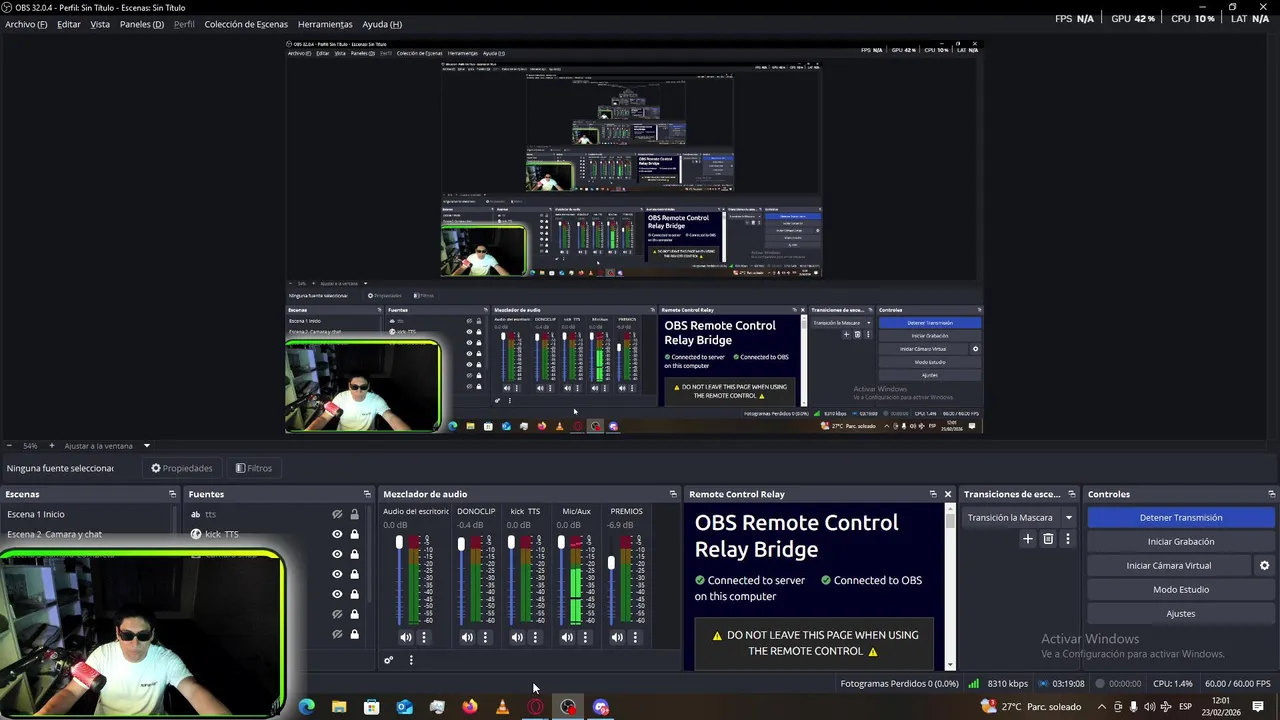Open the Editar menu

pos(69,24)
